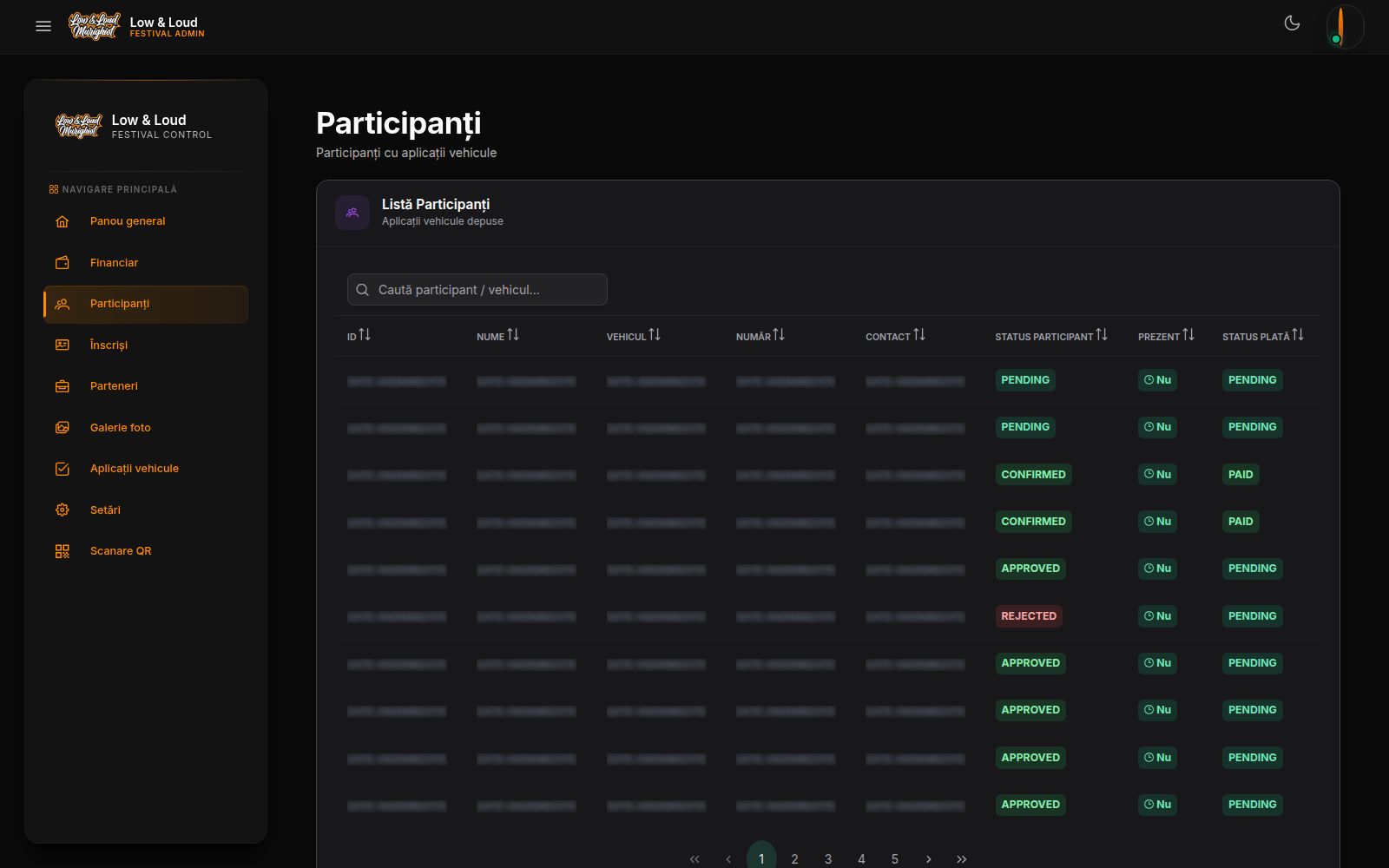
Task: Toggle dark mode with the moon icon
Action: [1292, 23]
